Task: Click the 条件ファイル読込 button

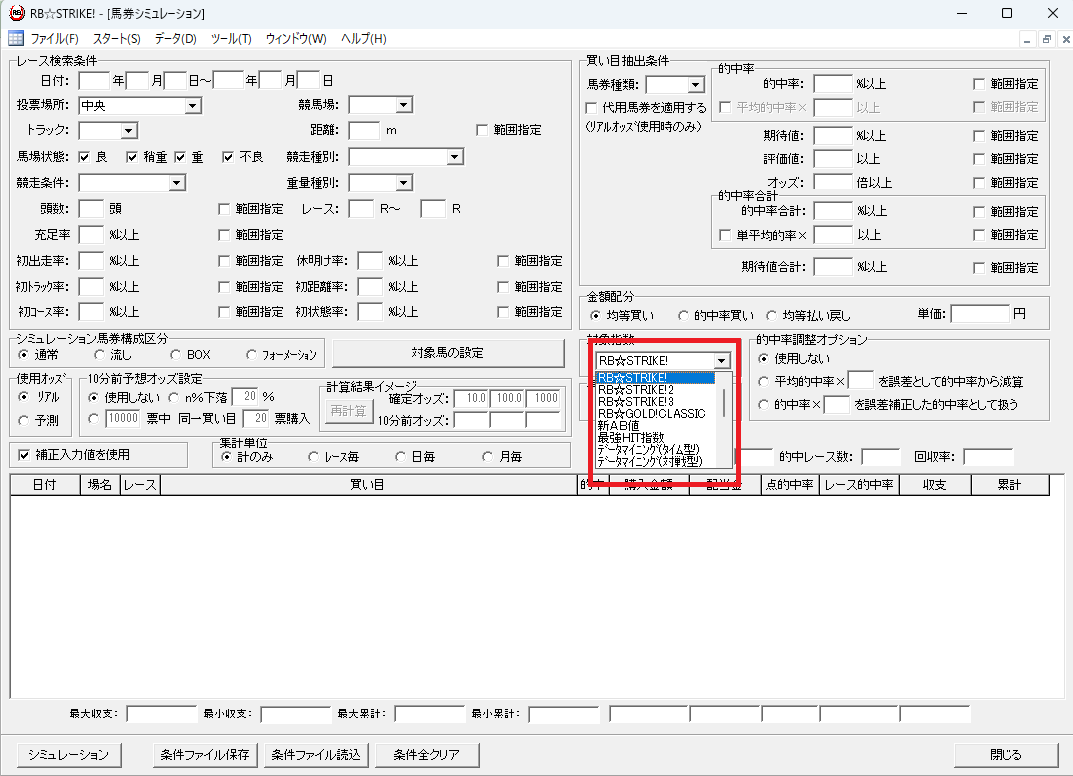Action: 316,755
